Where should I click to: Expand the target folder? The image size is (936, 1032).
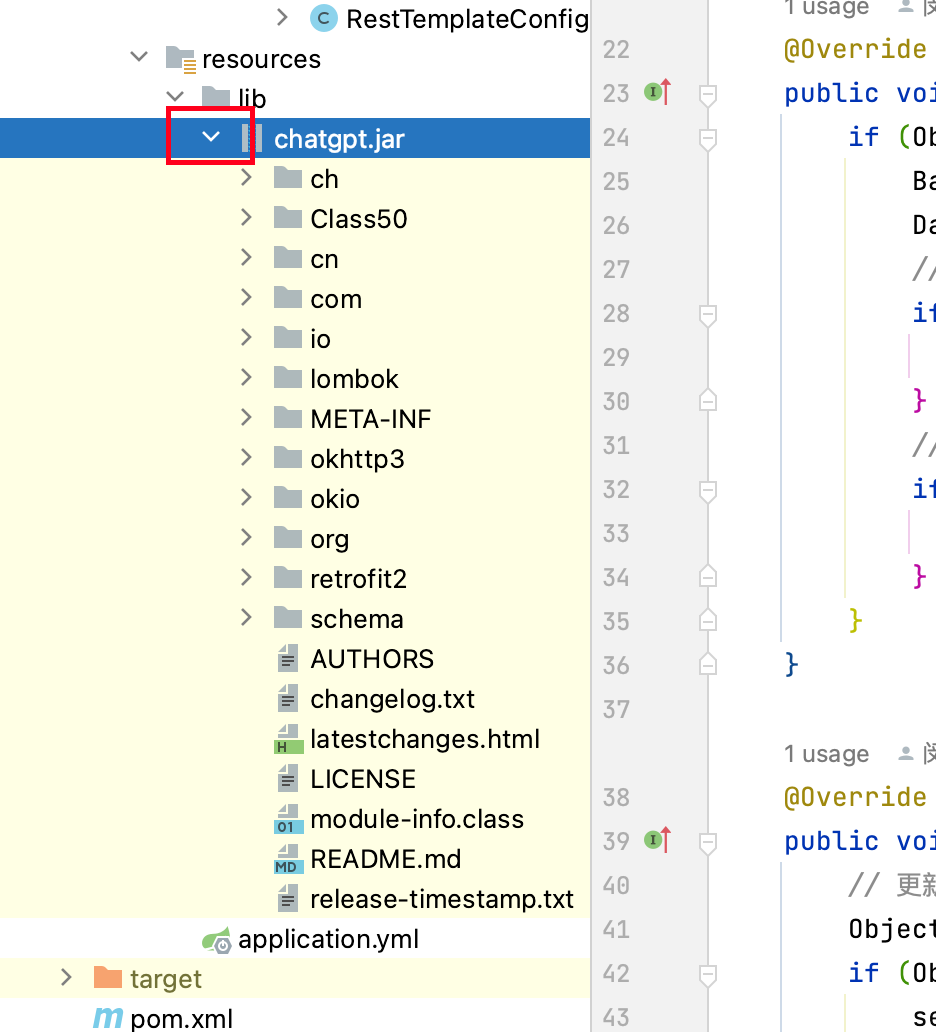[66, 977]
